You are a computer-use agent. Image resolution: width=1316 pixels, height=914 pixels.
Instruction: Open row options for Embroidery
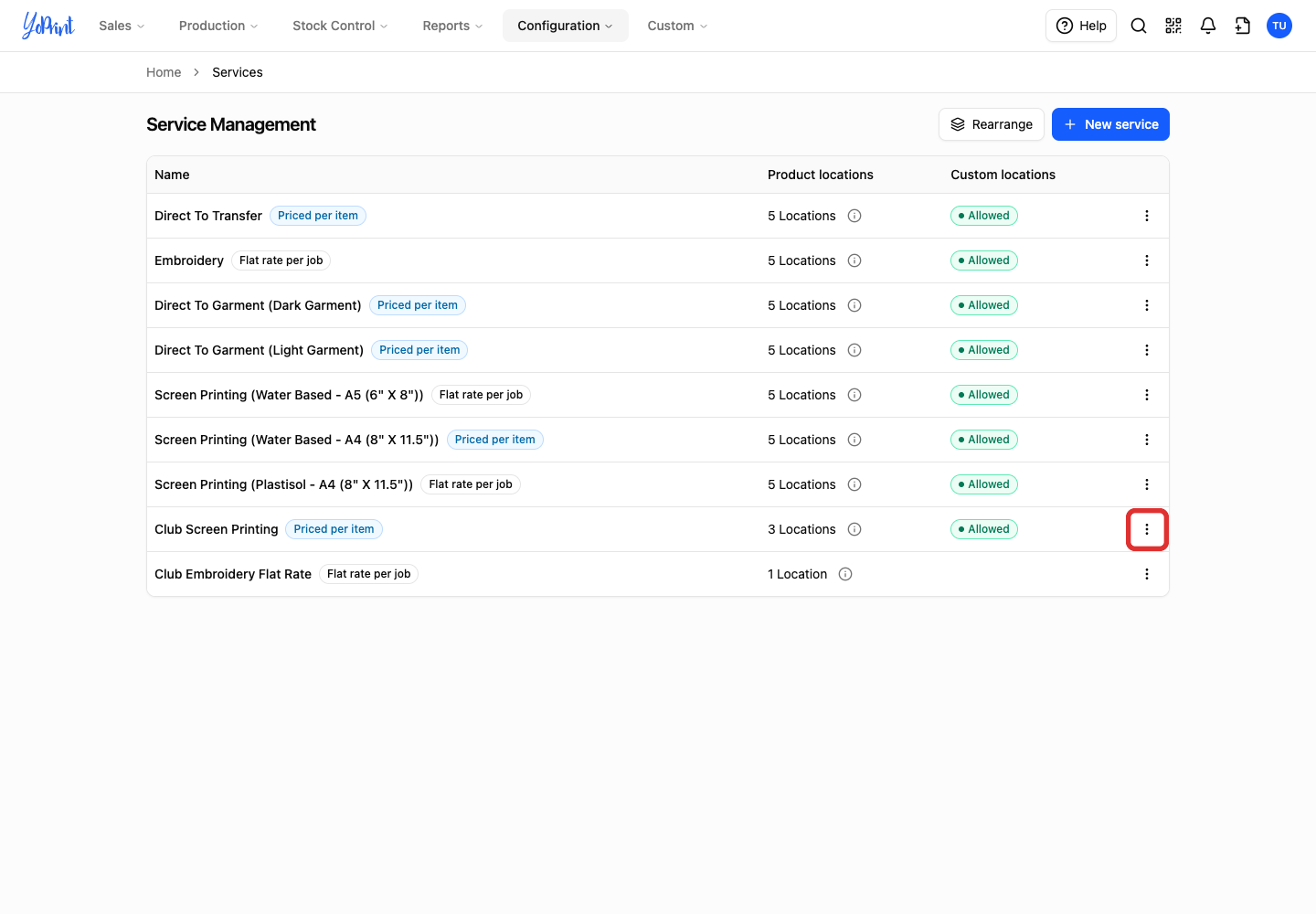[1147, 260]
